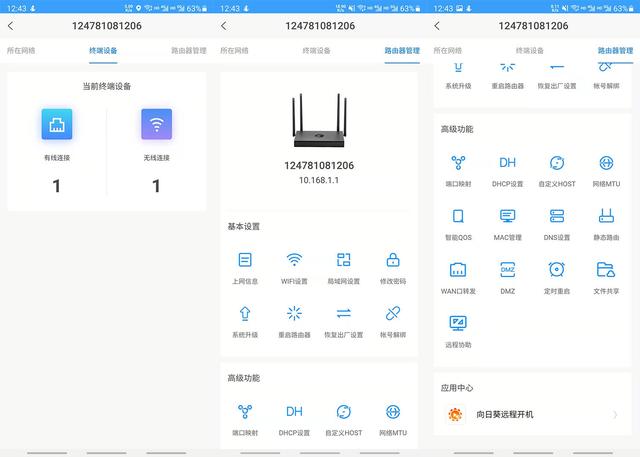Open 端口映射 in the middle screen
Screen dimensions: 640x457
click(x=245, y=420)
